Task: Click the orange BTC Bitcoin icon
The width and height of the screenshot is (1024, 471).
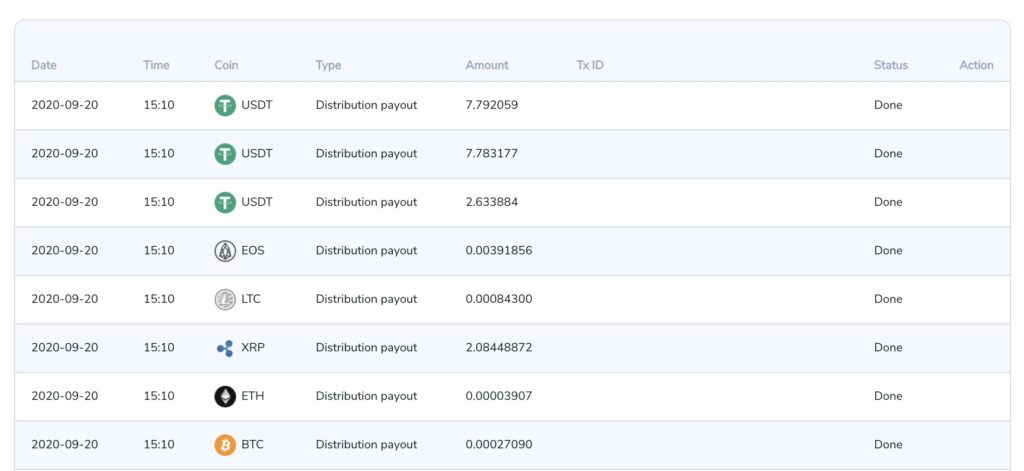Action: pos(225,445)
